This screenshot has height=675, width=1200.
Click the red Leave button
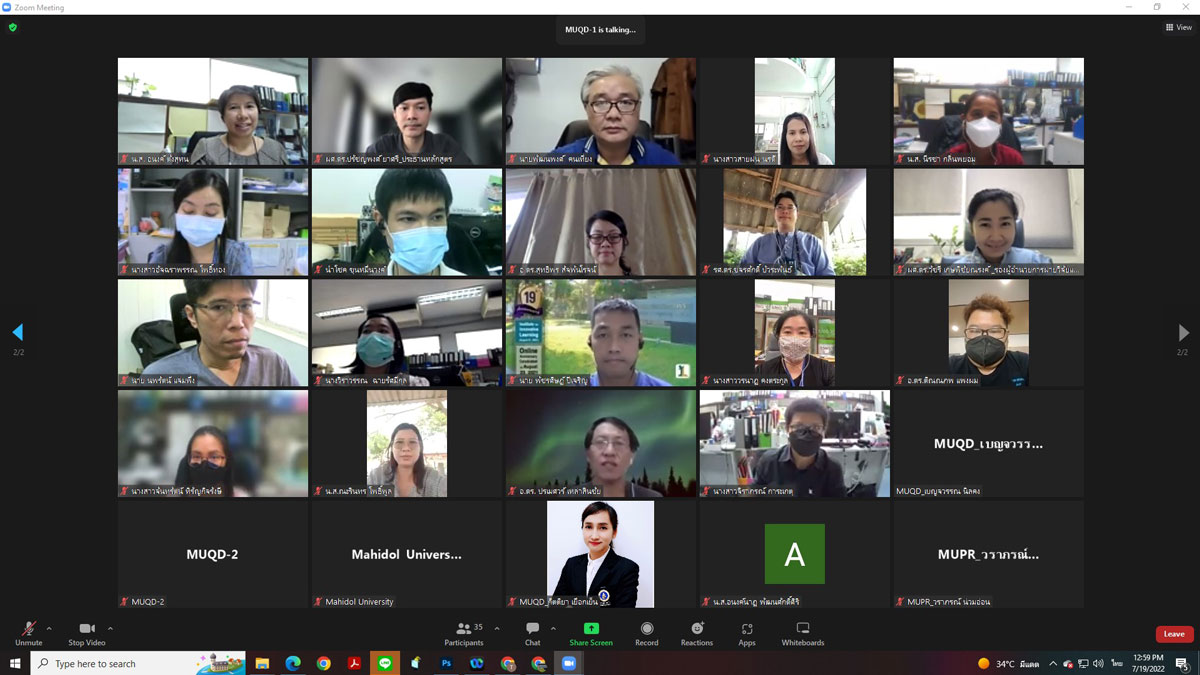[1174, 634]
